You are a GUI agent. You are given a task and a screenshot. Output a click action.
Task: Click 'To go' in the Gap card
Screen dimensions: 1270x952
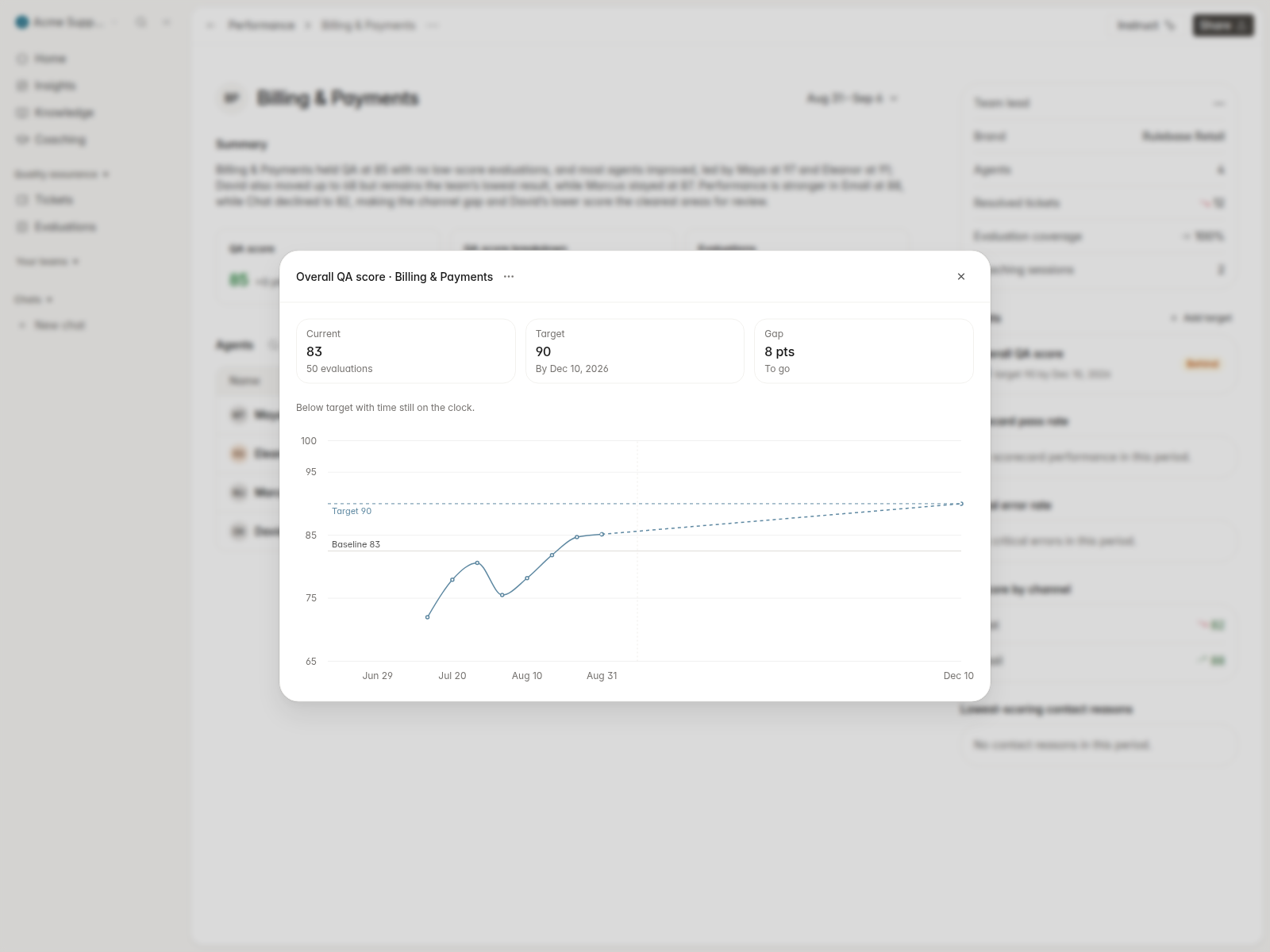point(777,369)
